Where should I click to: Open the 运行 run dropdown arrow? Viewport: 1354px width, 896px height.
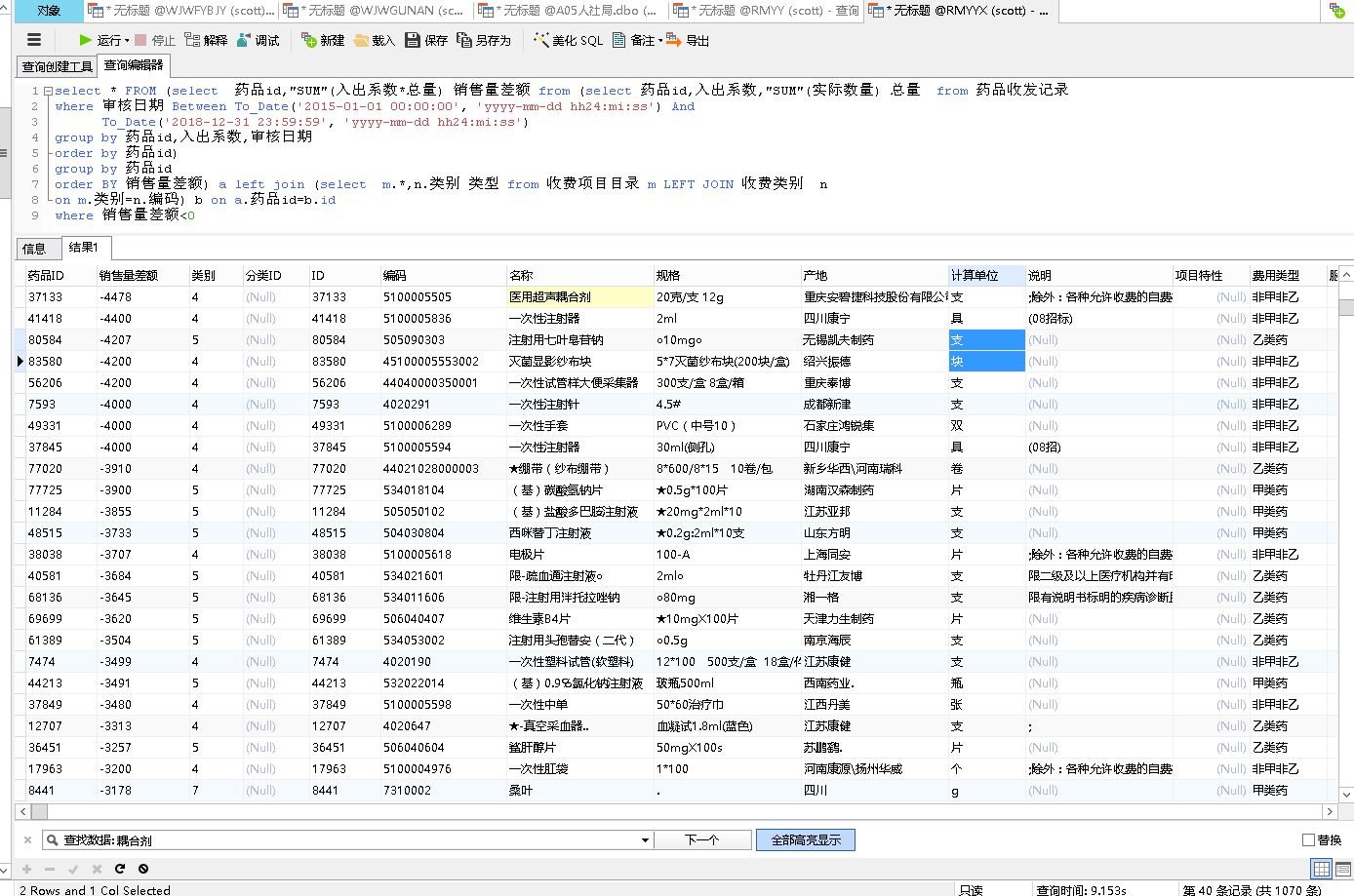(x=127, y=41)
